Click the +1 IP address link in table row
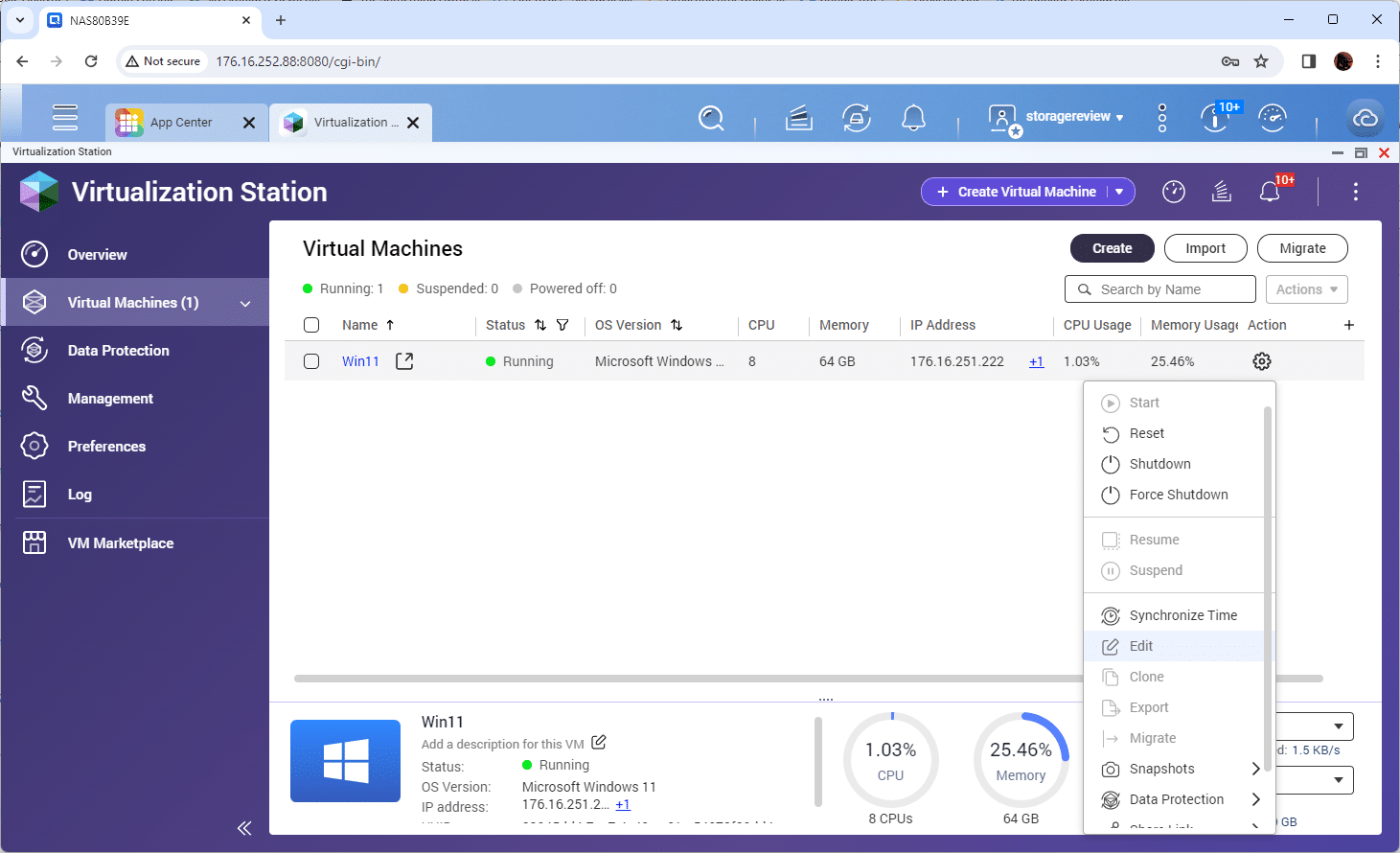 click(1036, 361)
